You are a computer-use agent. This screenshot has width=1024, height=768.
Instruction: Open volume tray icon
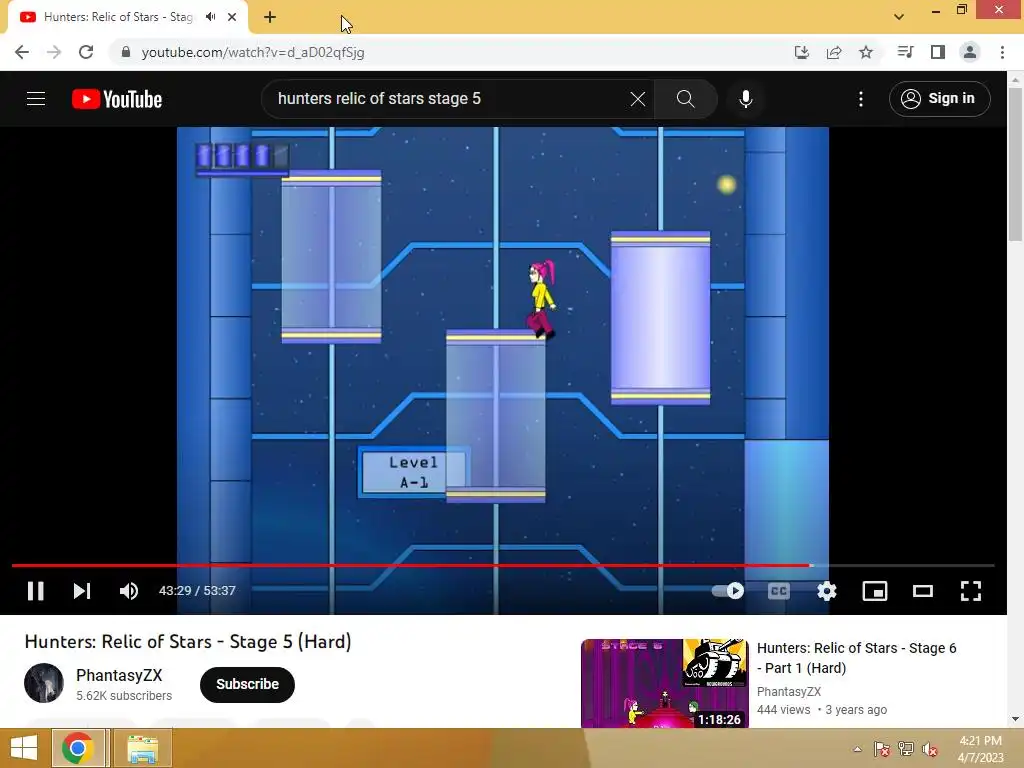[930, 749]
